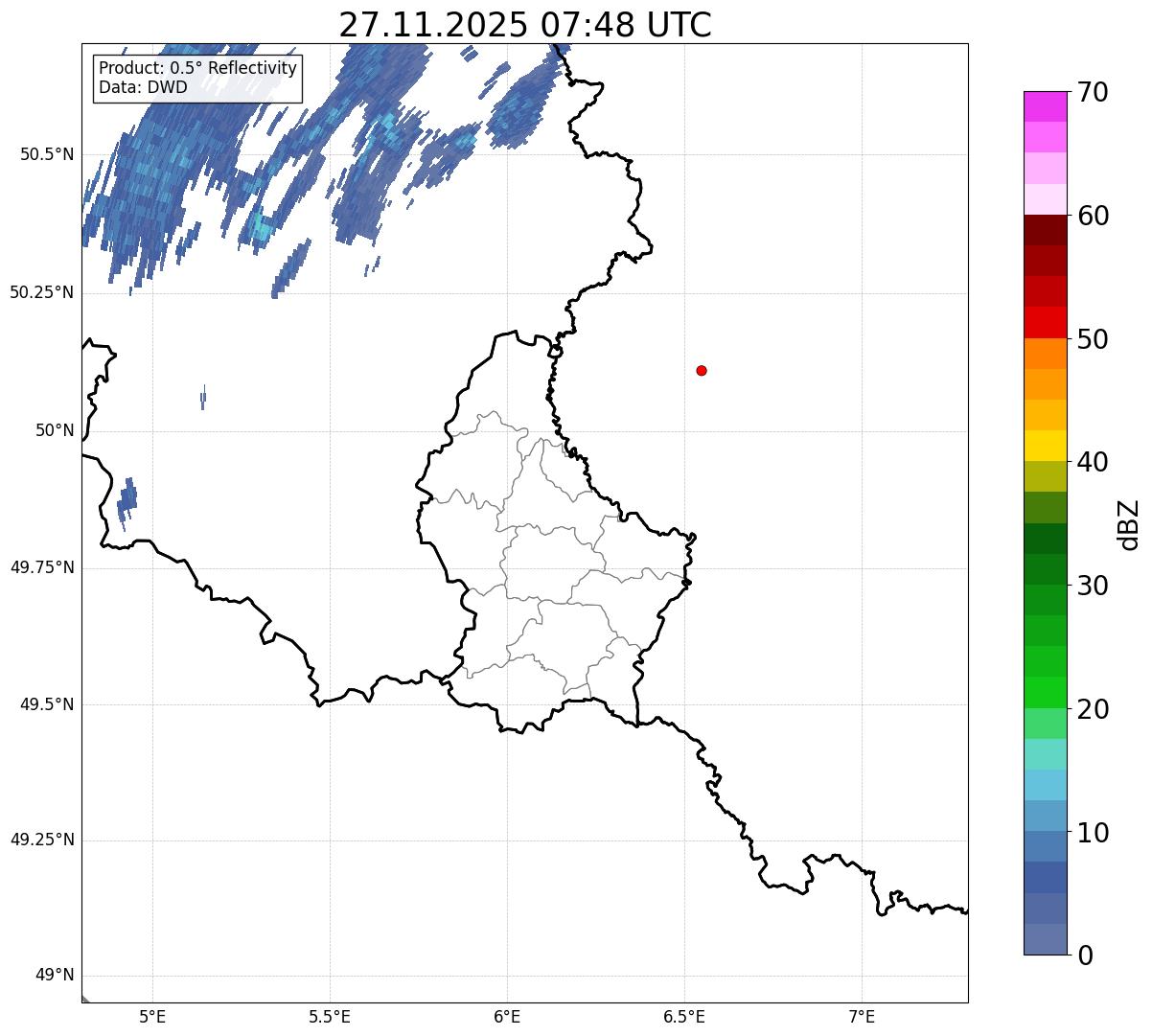Select the magenta top colorbar swatch
This screenshot has height=1036, width=1152.
point(1045,106)
